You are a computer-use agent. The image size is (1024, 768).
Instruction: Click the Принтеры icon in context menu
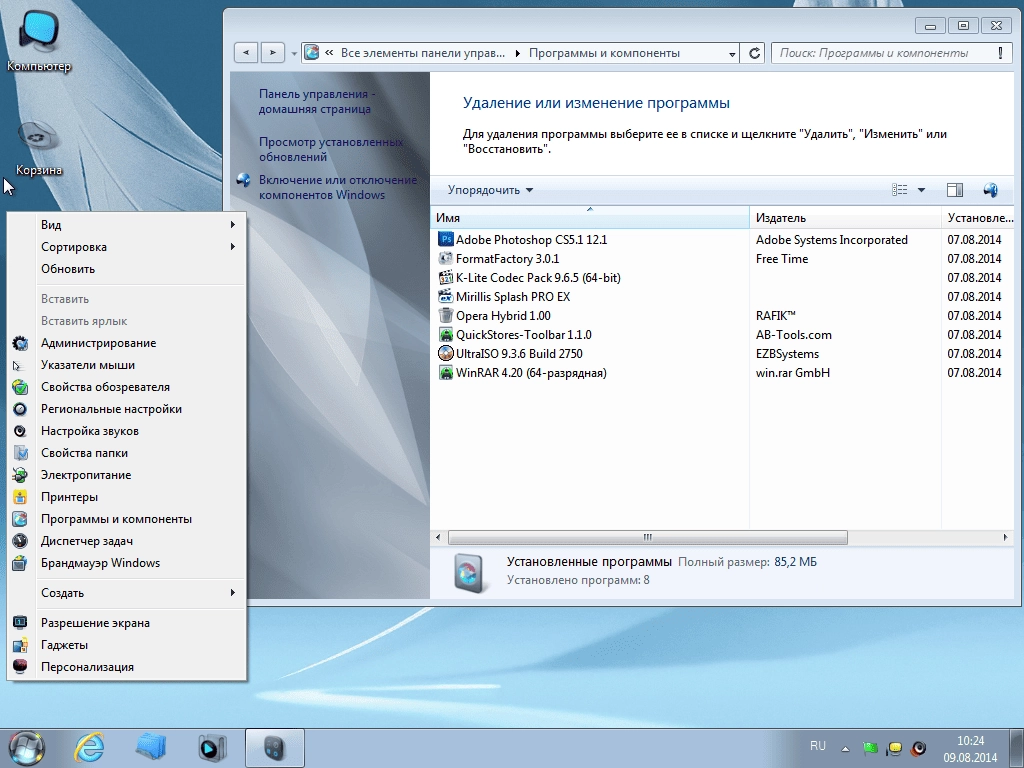[x=20, y=497]
